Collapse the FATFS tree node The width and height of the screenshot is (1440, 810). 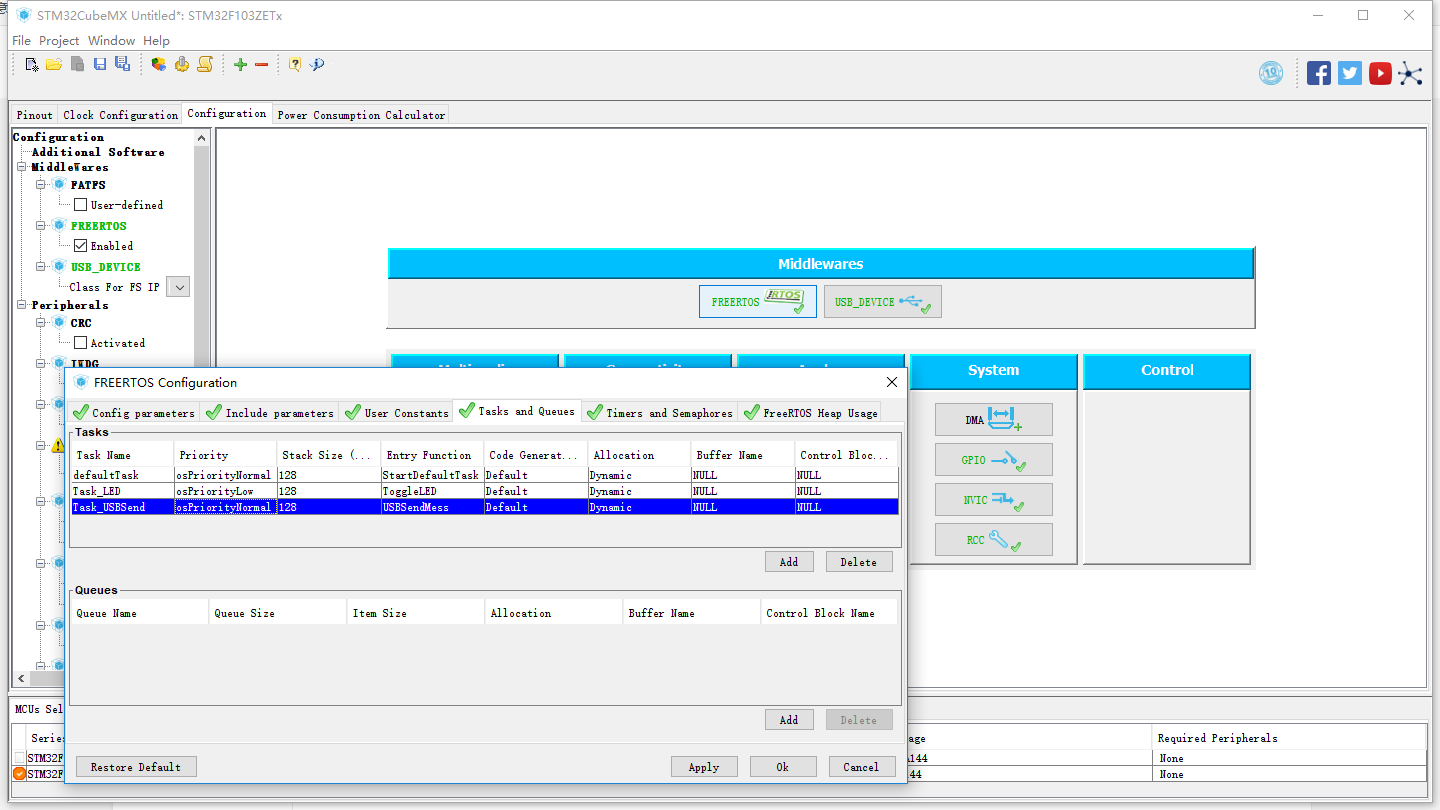(41, 185)
